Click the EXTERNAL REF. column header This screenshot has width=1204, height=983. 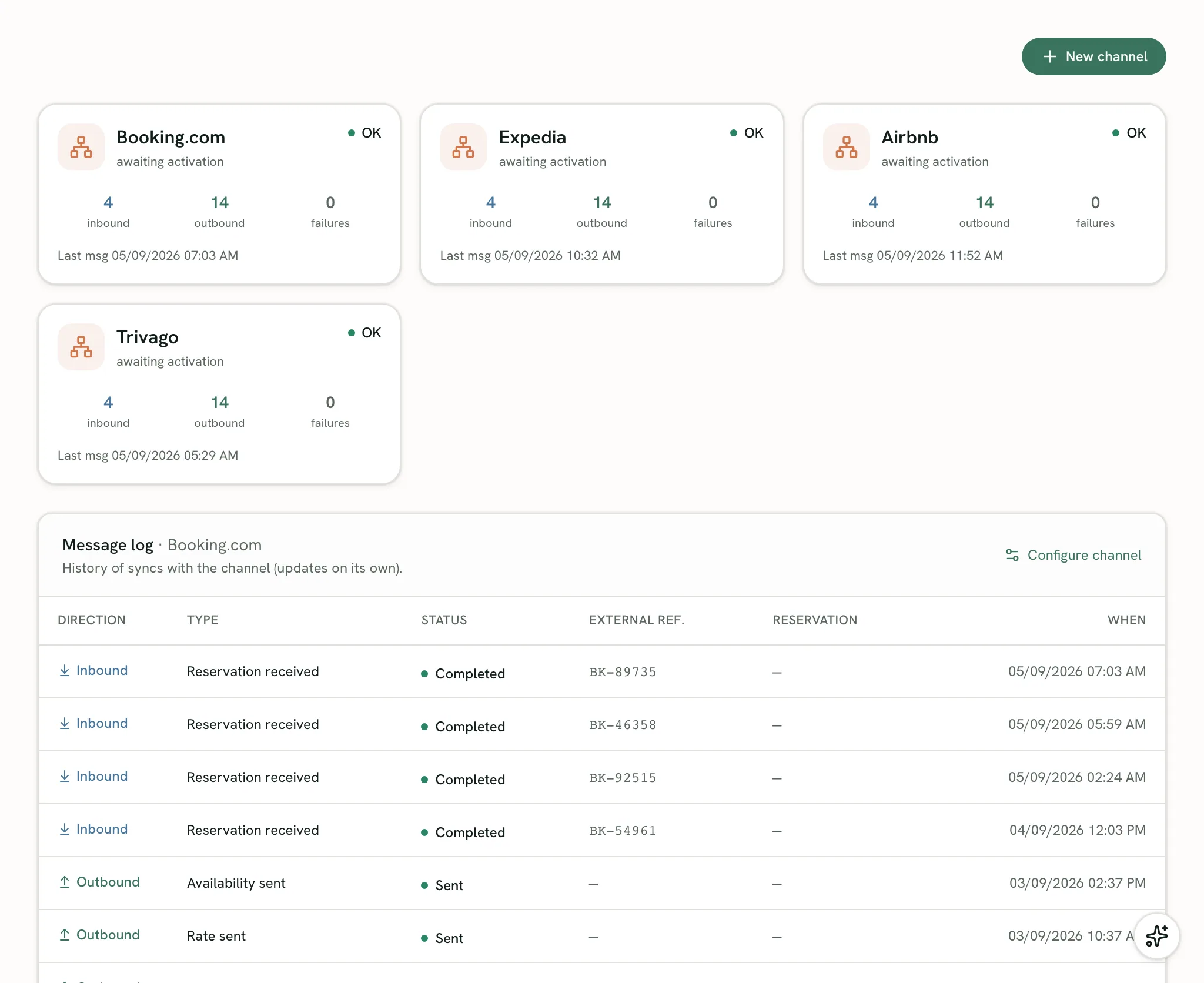[x=637, y=620]
